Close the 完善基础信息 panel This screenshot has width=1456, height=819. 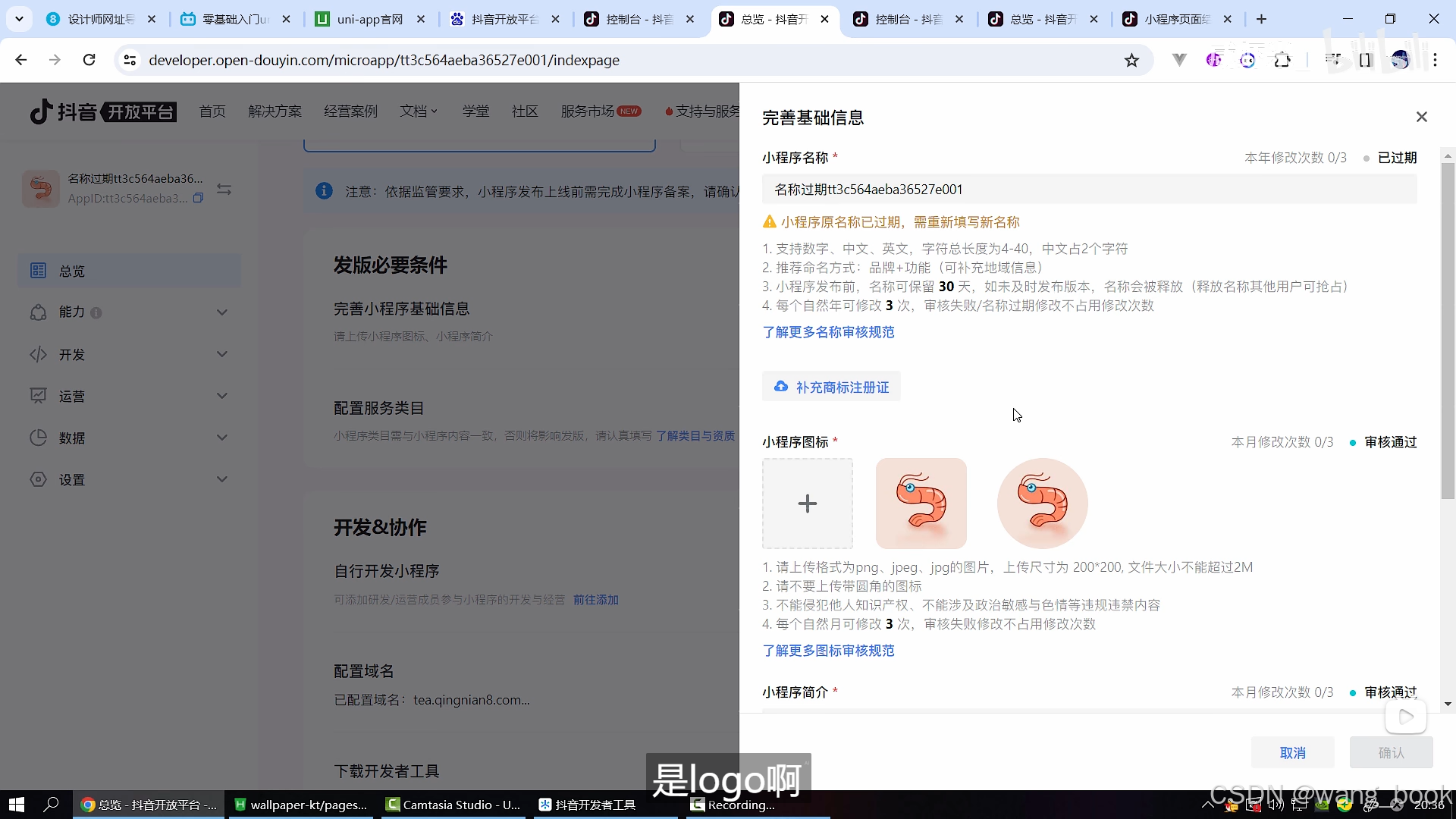point(1421,117)
